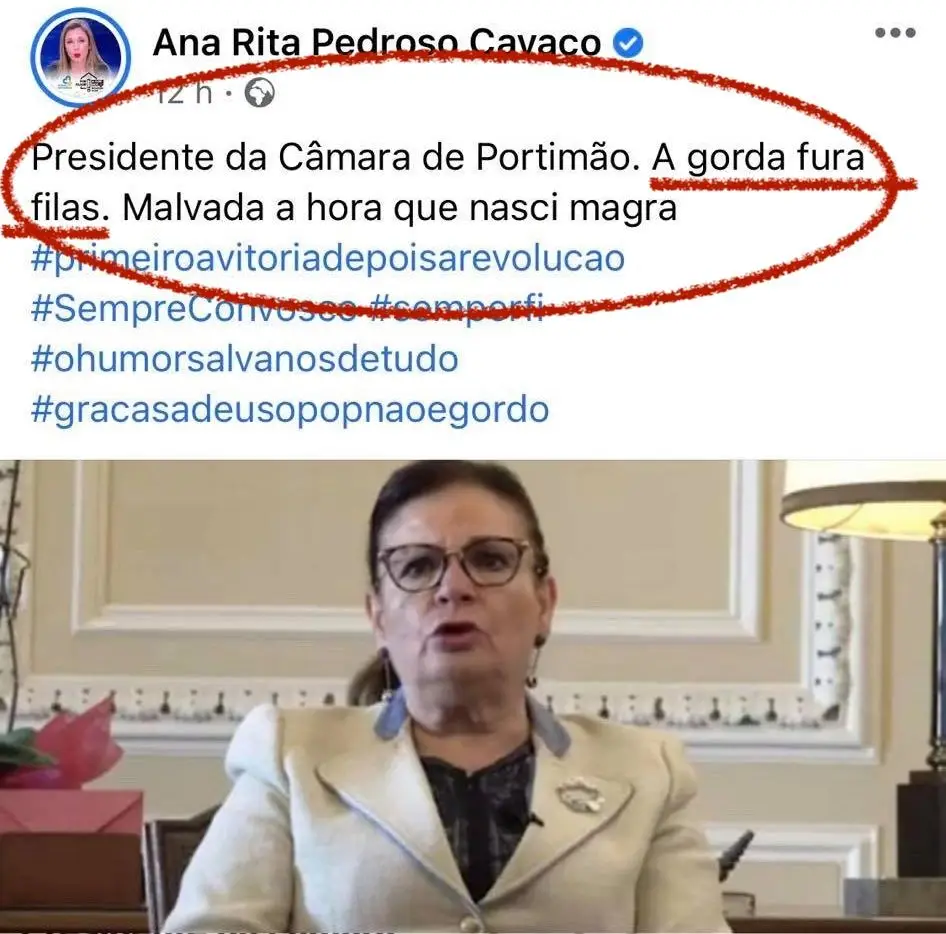Open the Ana Rita Pedroso Cavaco profile name
The image size is (946, 934).
377,43
